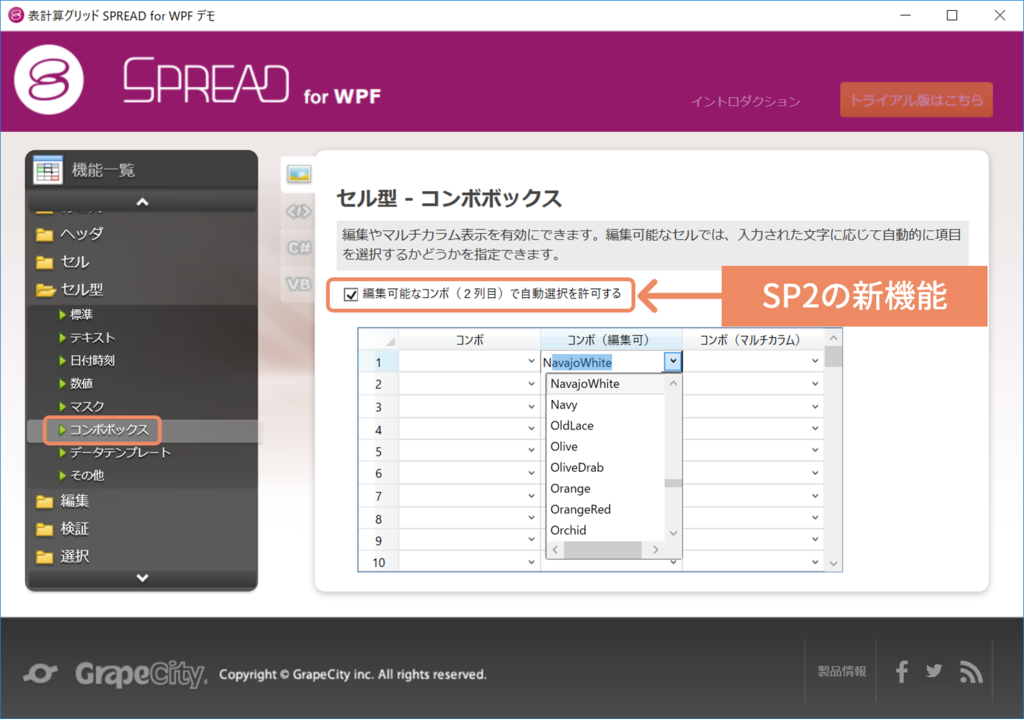This screenshot has width=1024, height=719.
Task: Choose Navy from the dropdown list
Action: pos(605,405)
